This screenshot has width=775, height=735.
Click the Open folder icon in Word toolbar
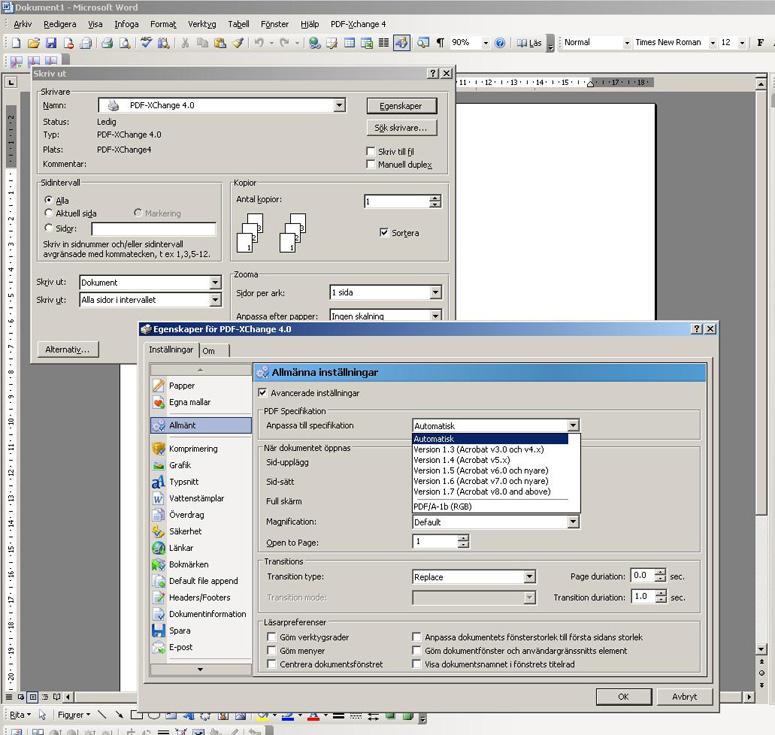34,43
